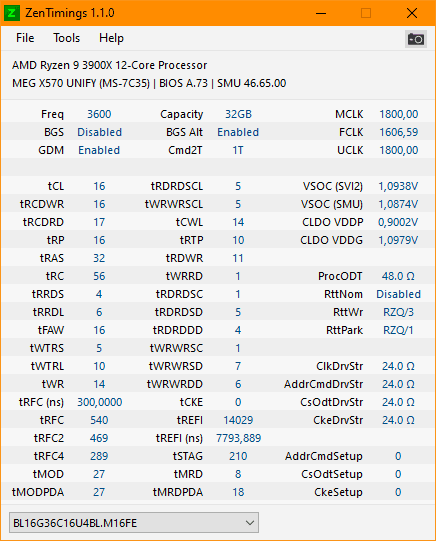Select the BL16G36C16U4BL.M16FE module combo box
The image size is (436, 541).
click(x=134, y=523)
